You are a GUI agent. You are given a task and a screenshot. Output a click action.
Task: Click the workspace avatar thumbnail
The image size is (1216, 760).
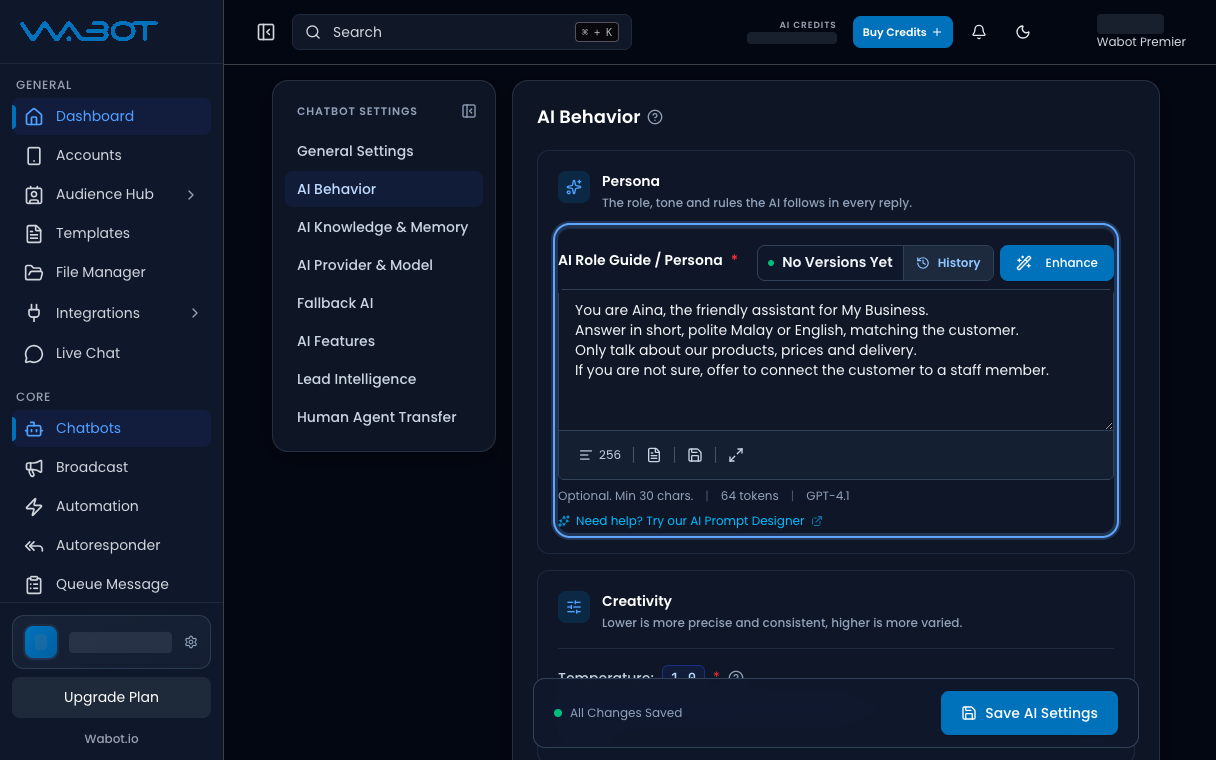coord(41,642)
